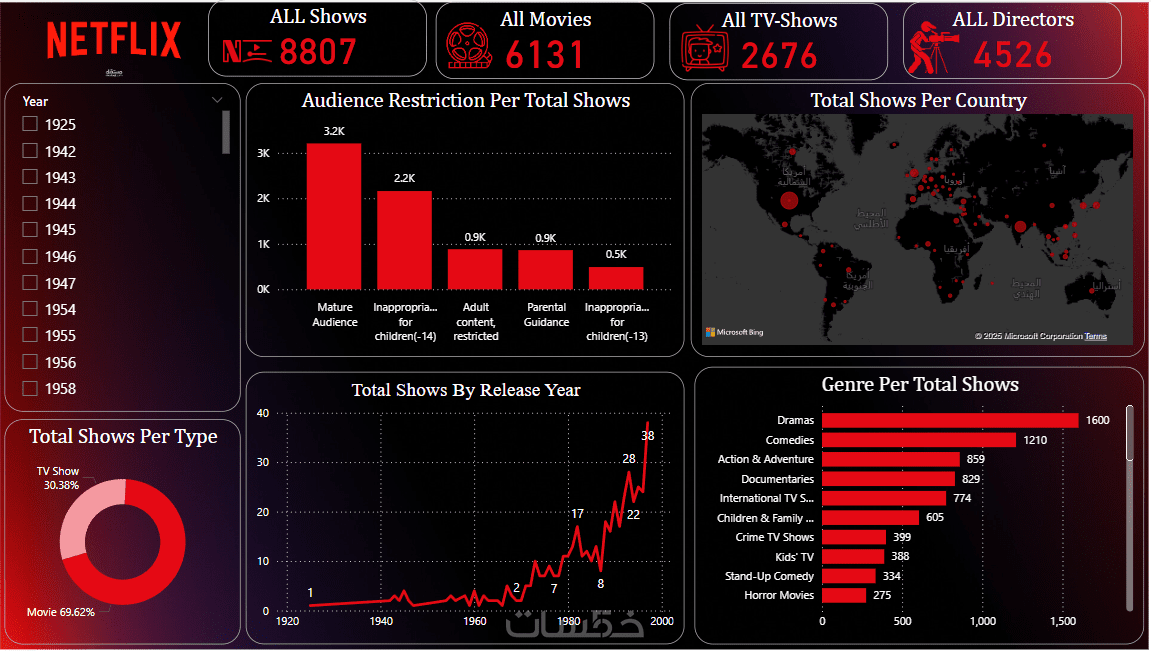Click the Netflix logo
This screenshot has width=1151, height=651.
pos(114,40)
